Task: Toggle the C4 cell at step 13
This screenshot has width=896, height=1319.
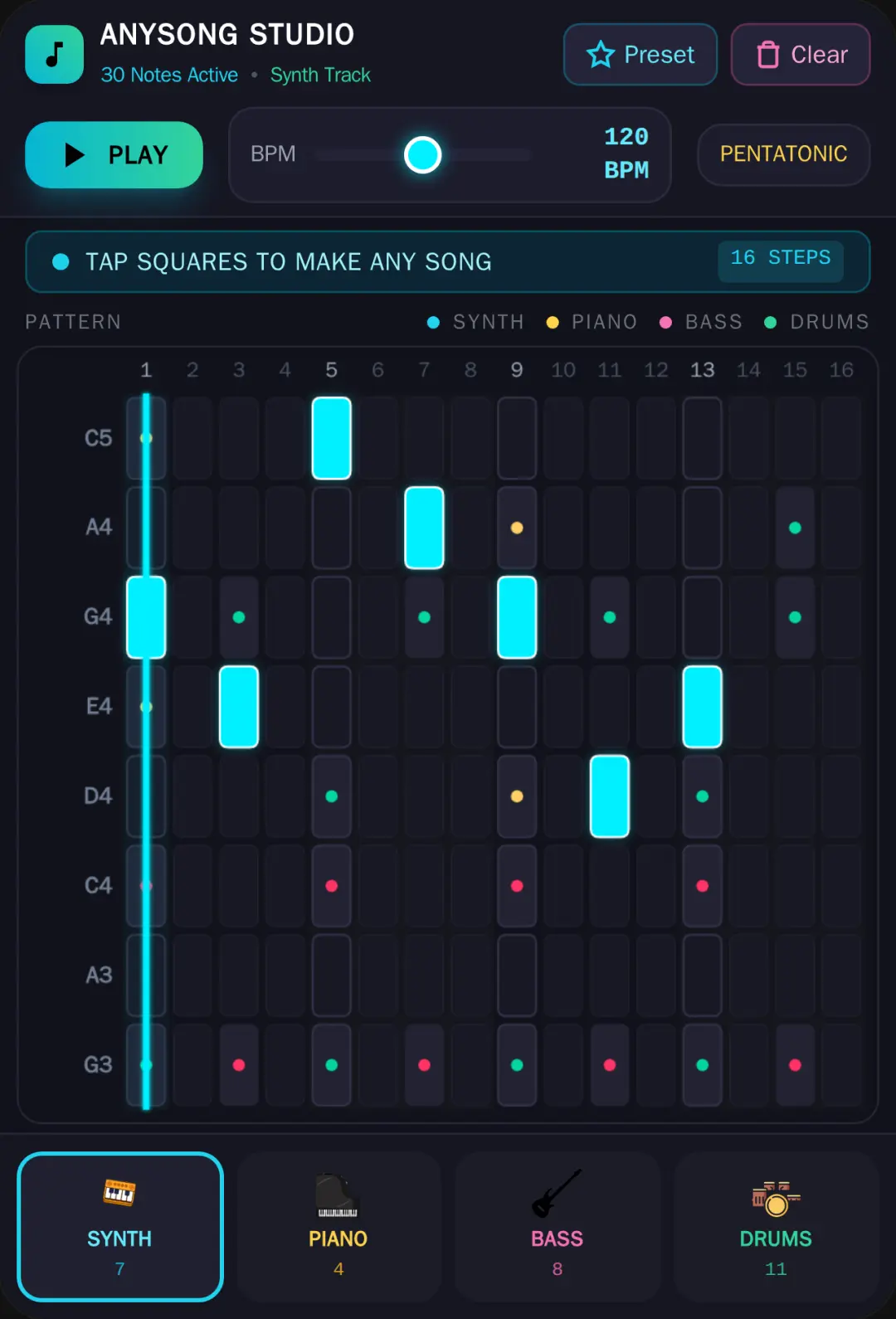Action: [x=703, y=886]
